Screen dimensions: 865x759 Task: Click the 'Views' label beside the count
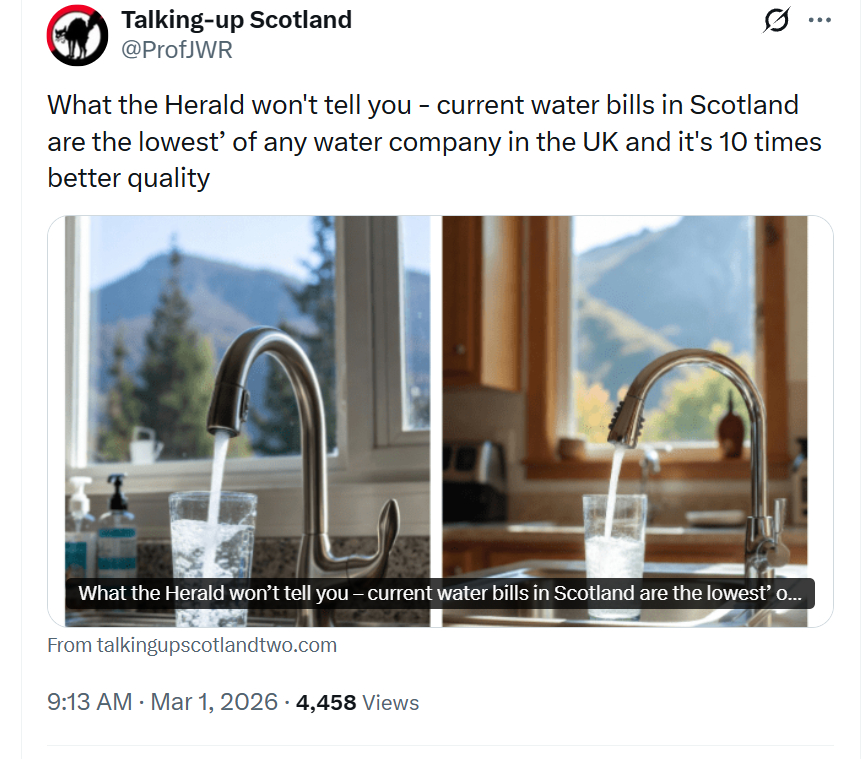point(390,703)
